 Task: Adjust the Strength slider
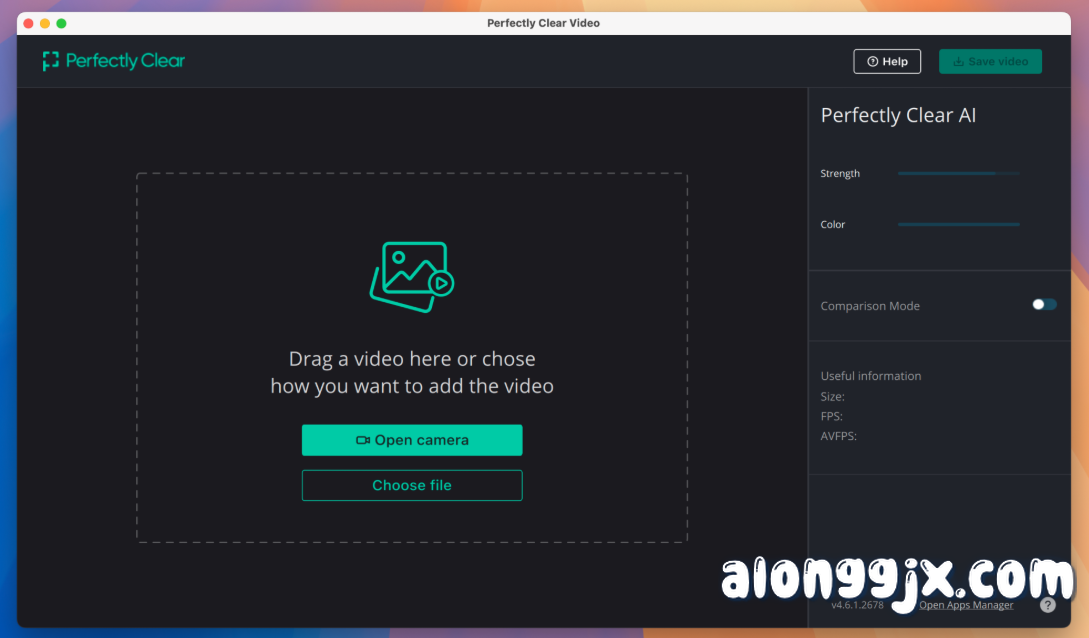pyautogui.click(x=959, y=173)
